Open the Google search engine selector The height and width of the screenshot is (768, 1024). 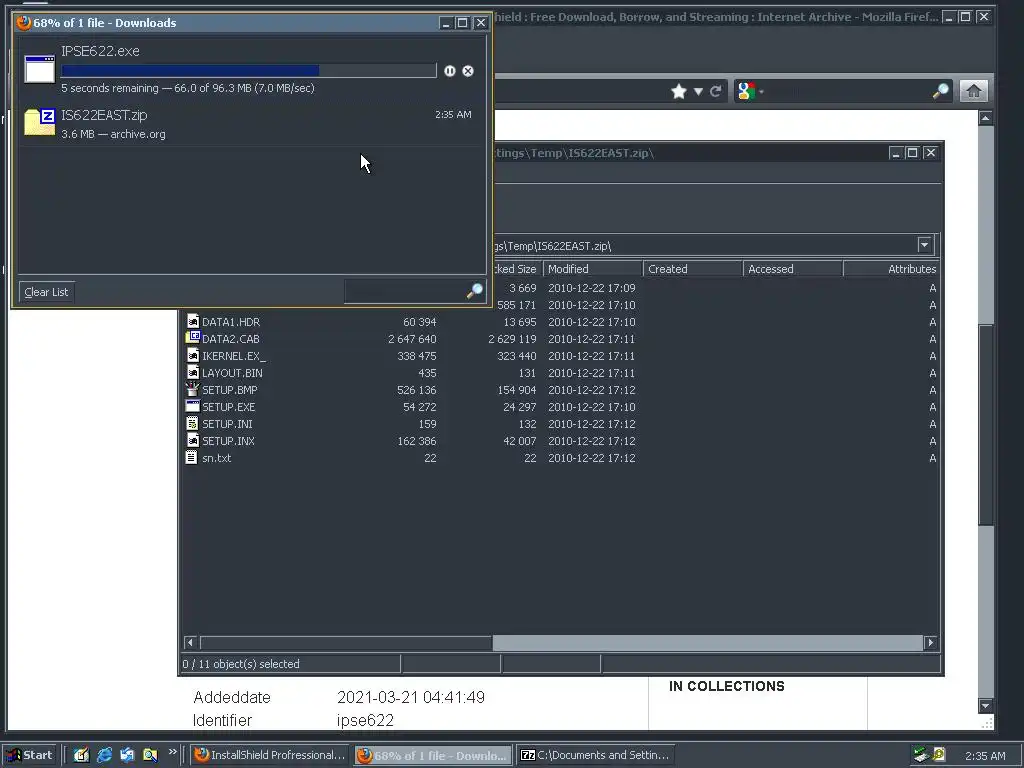tap(750, 91)
